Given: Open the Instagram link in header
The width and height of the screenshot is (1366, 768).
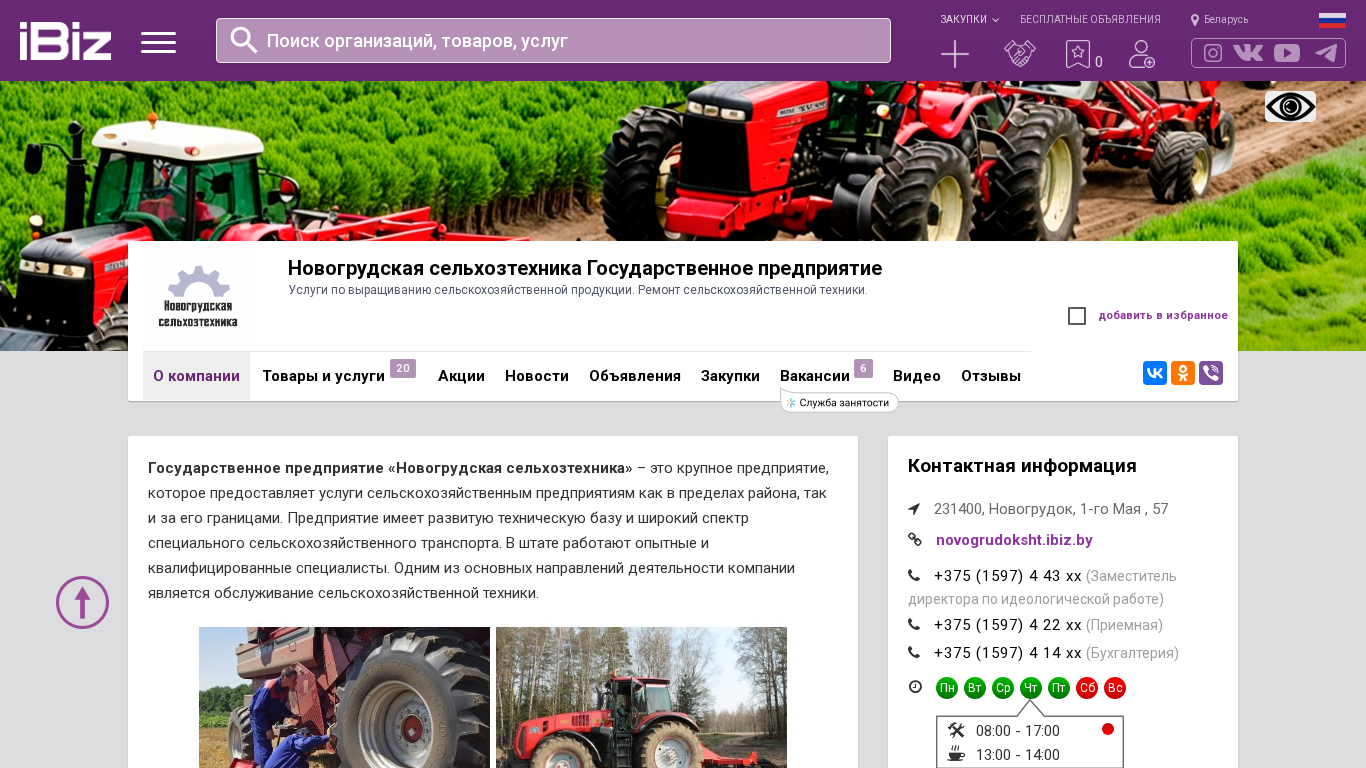Looking at the screenshot, I should tap(1213, 53).
